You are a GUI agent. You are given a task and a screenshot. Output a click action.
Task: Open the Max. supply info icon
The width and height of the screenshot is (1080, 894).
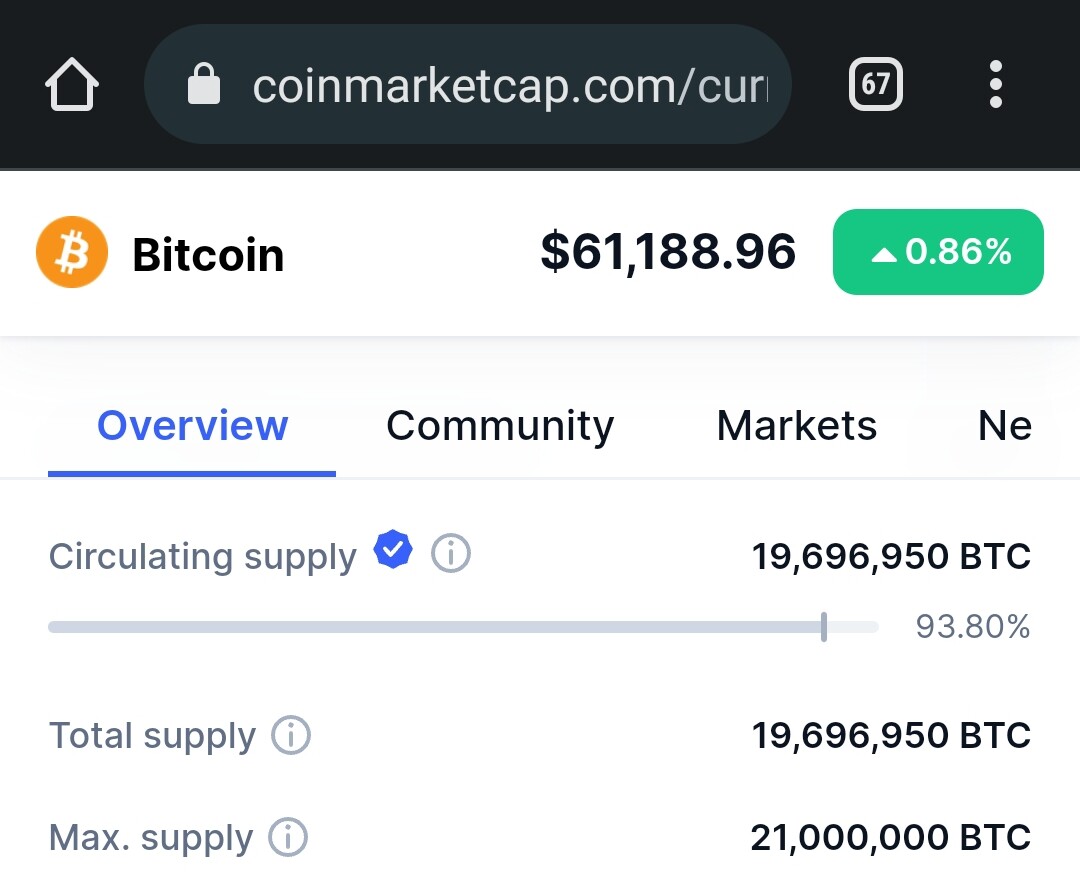pos(288,837)
